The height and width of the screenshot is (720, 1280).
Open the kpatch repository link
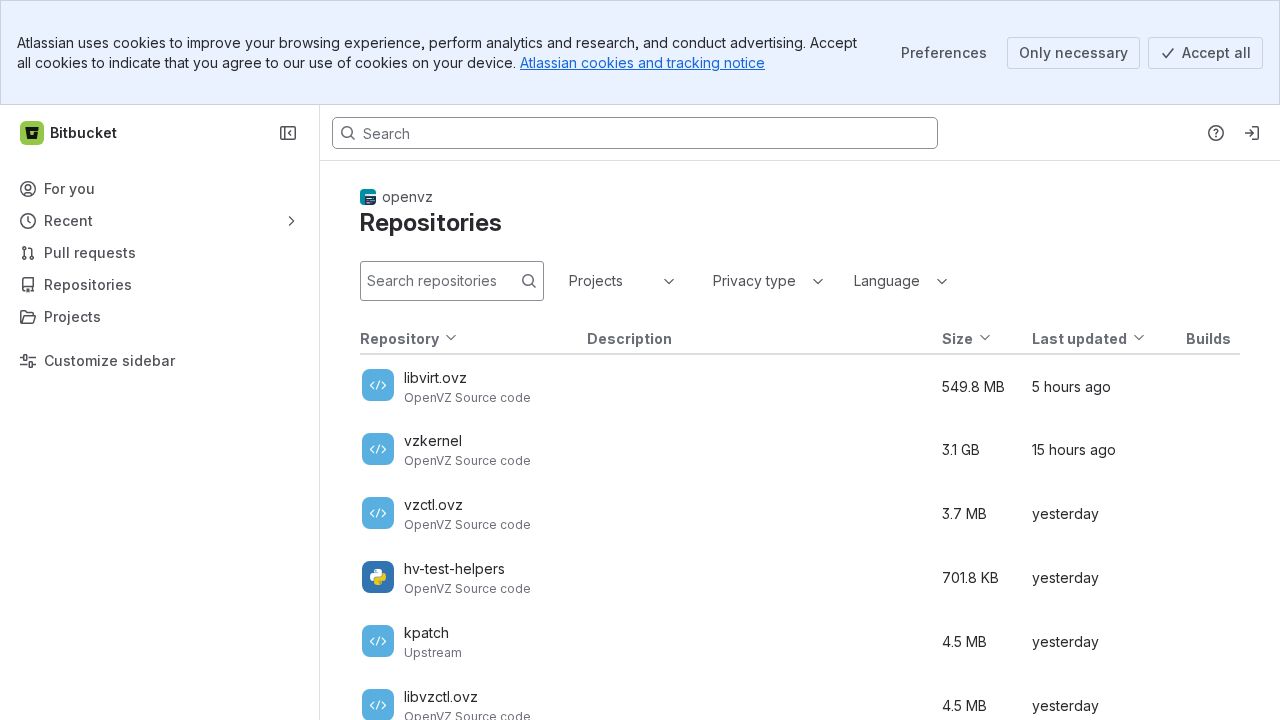[426, 633]
